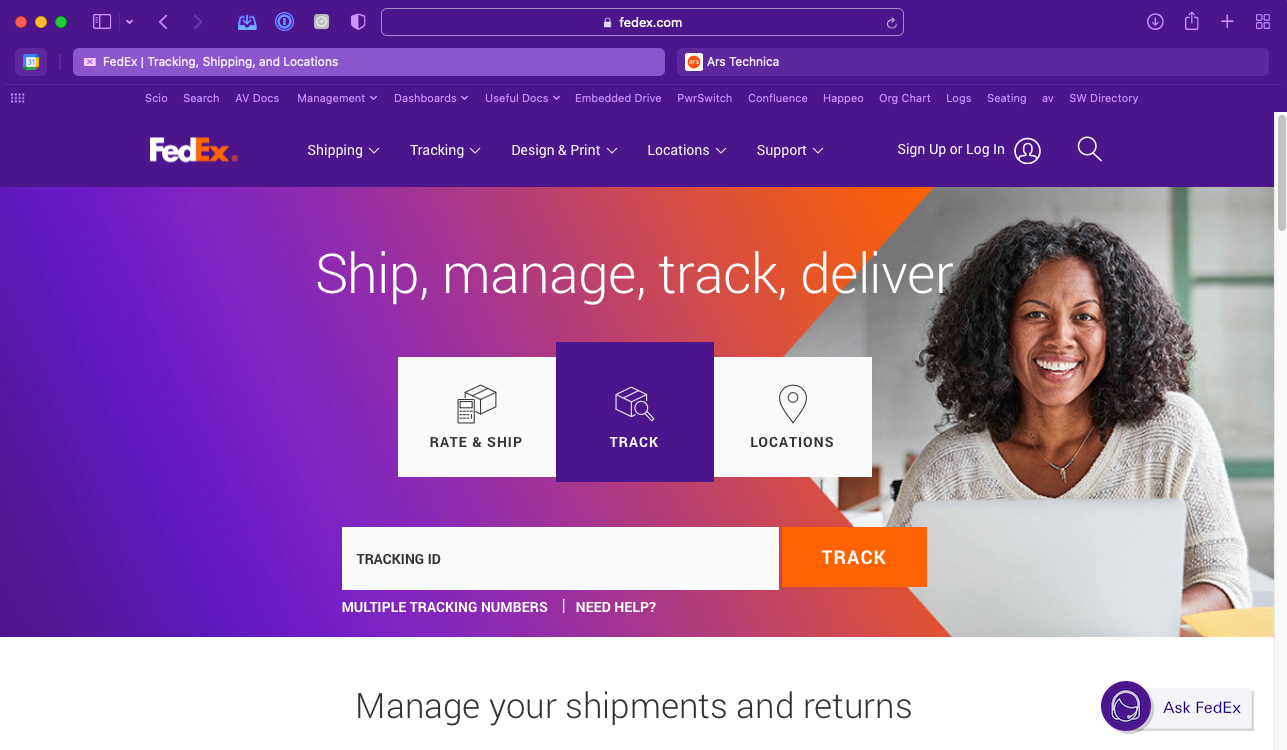Open the Safari downloads icon
The image size is (1287, 750).
(x=1155, y=21)
